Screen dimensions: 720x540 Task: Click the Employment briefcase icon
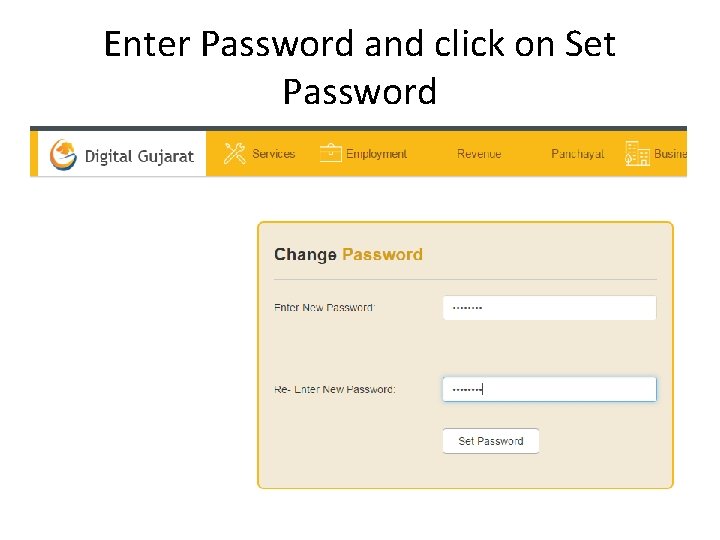331,153
